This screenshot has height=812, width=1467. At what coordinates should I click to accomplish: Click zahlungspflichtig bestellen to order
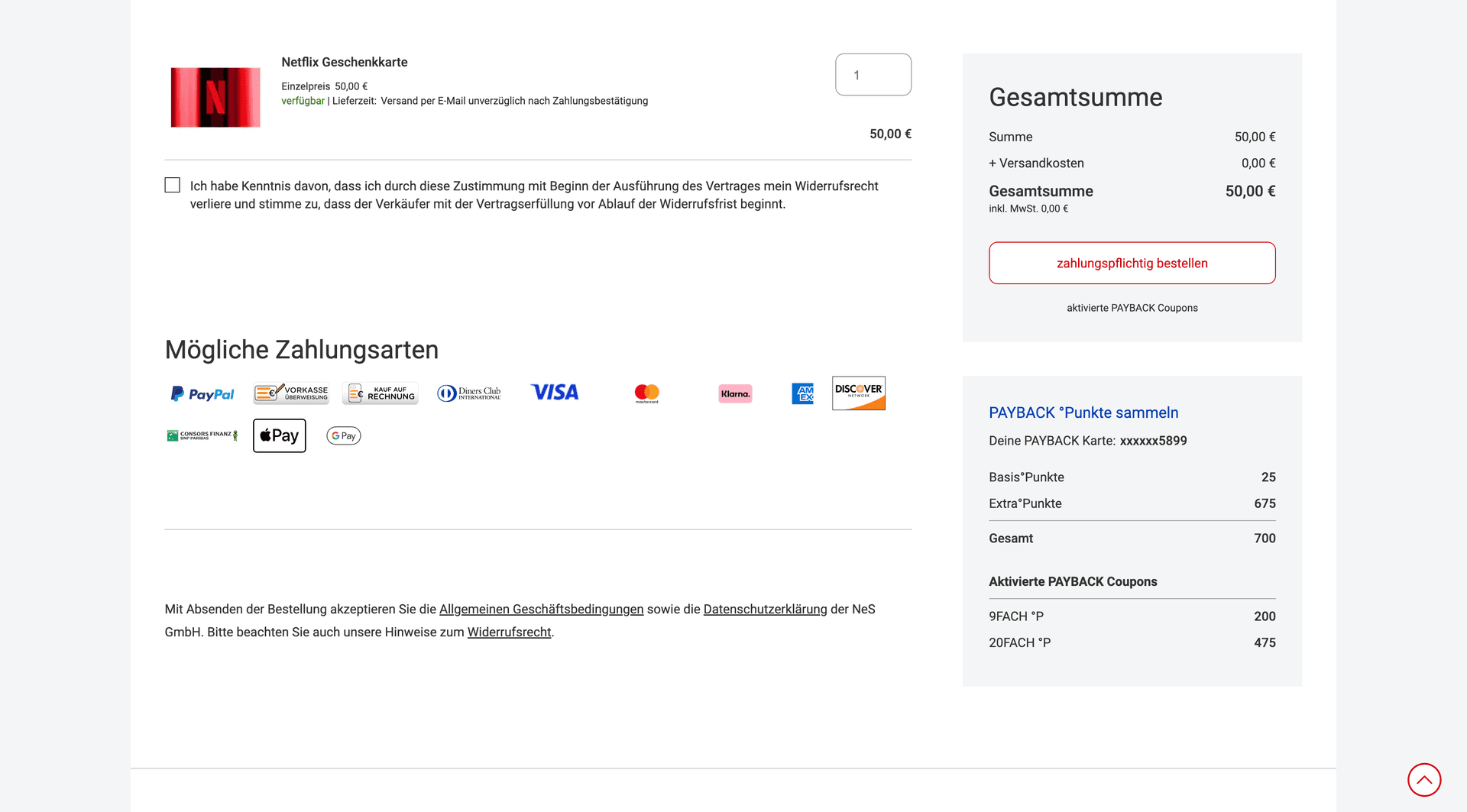coord(1132,263)
